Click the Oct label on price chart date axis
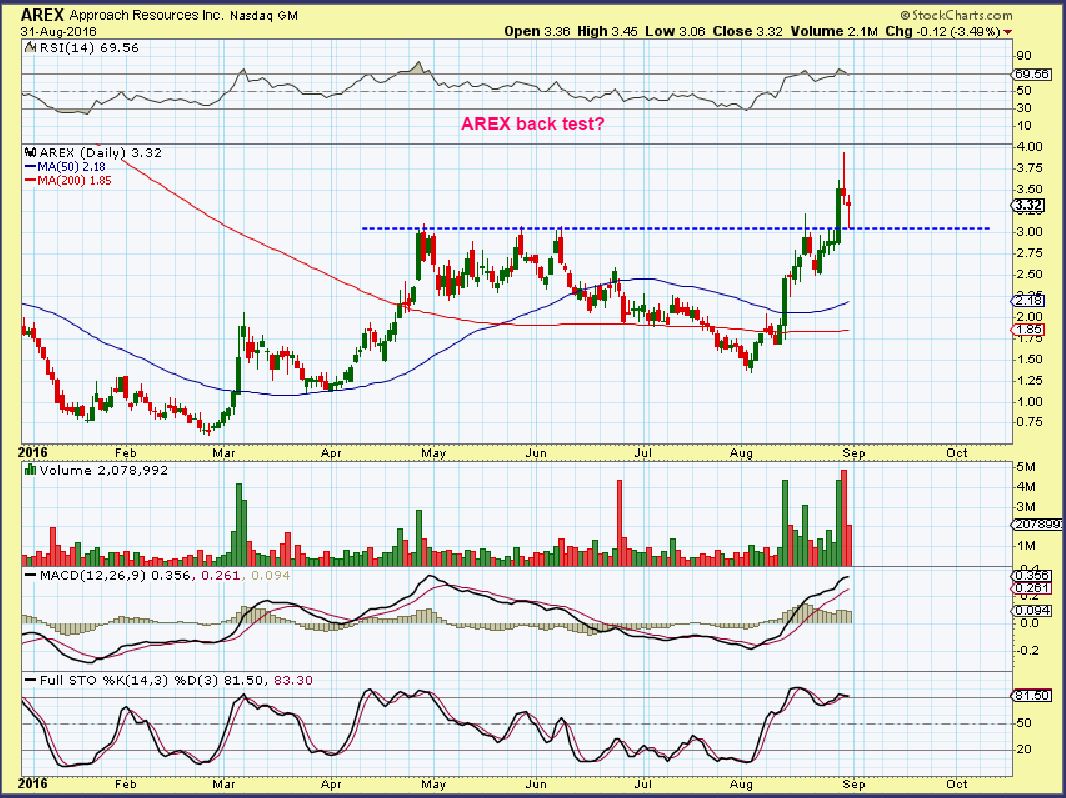This screenshot has height=798, width=1066. [x=957, y=453]
